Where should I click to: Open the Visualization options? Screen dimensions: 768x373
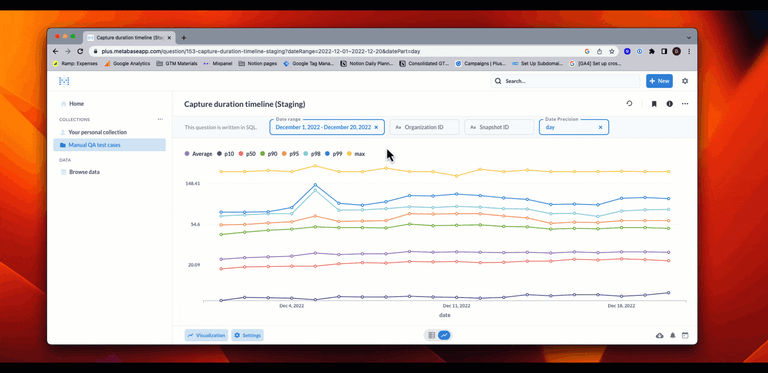coord(206,335)
